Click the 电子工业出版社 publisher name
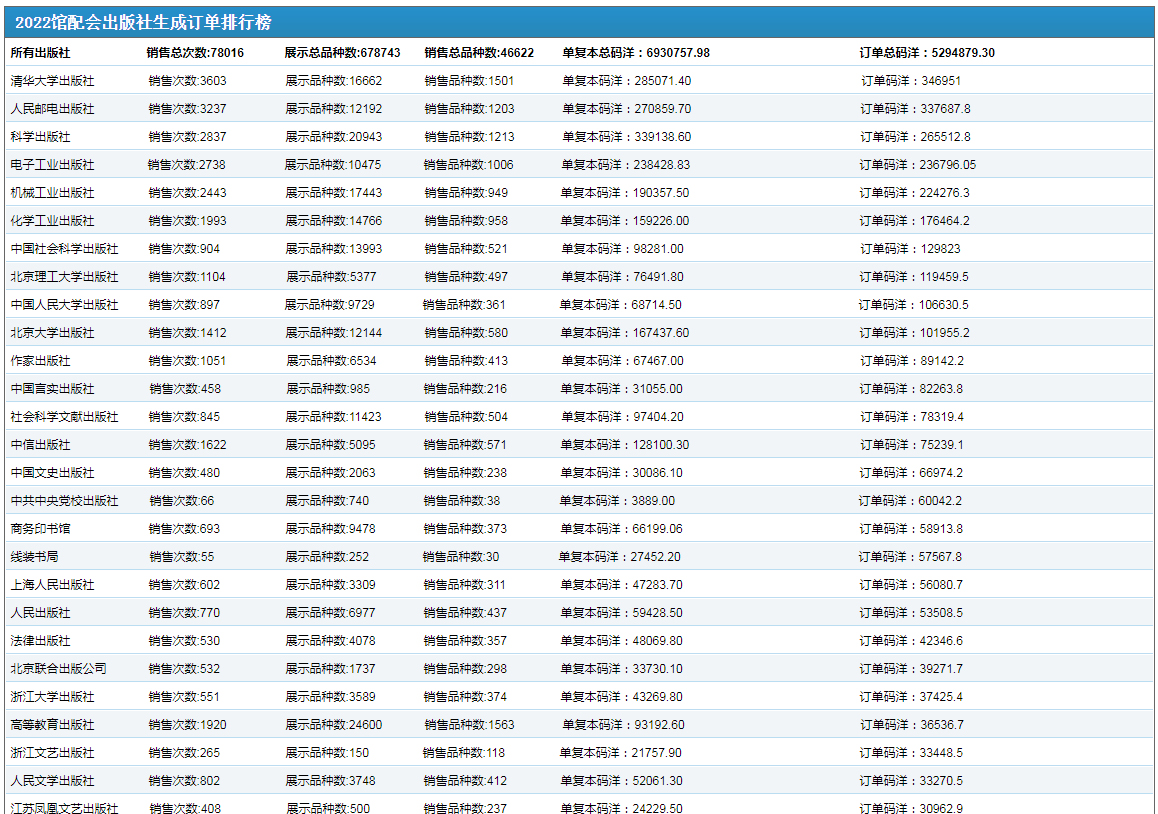Screen dimensions: 1158x814 point(52,165)
